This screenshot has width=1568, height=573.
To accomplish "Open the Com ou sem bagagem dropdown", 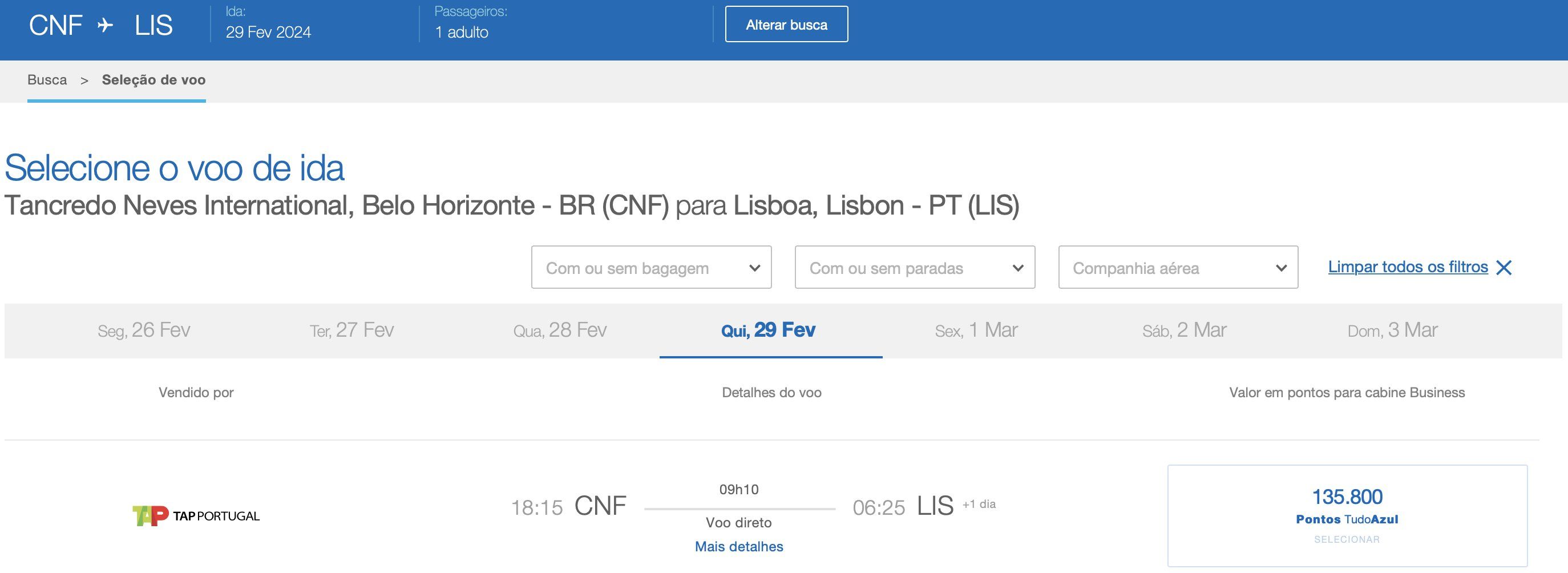I will click(x=650, y=267).
